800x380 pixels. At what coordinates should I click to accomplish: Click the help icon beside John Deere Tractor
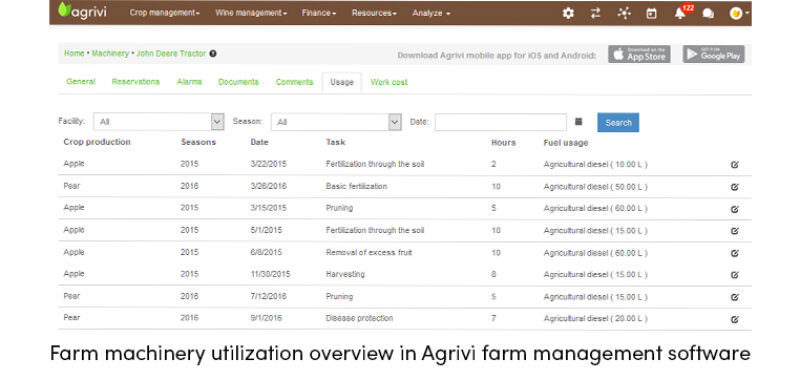tap(213, 53)
